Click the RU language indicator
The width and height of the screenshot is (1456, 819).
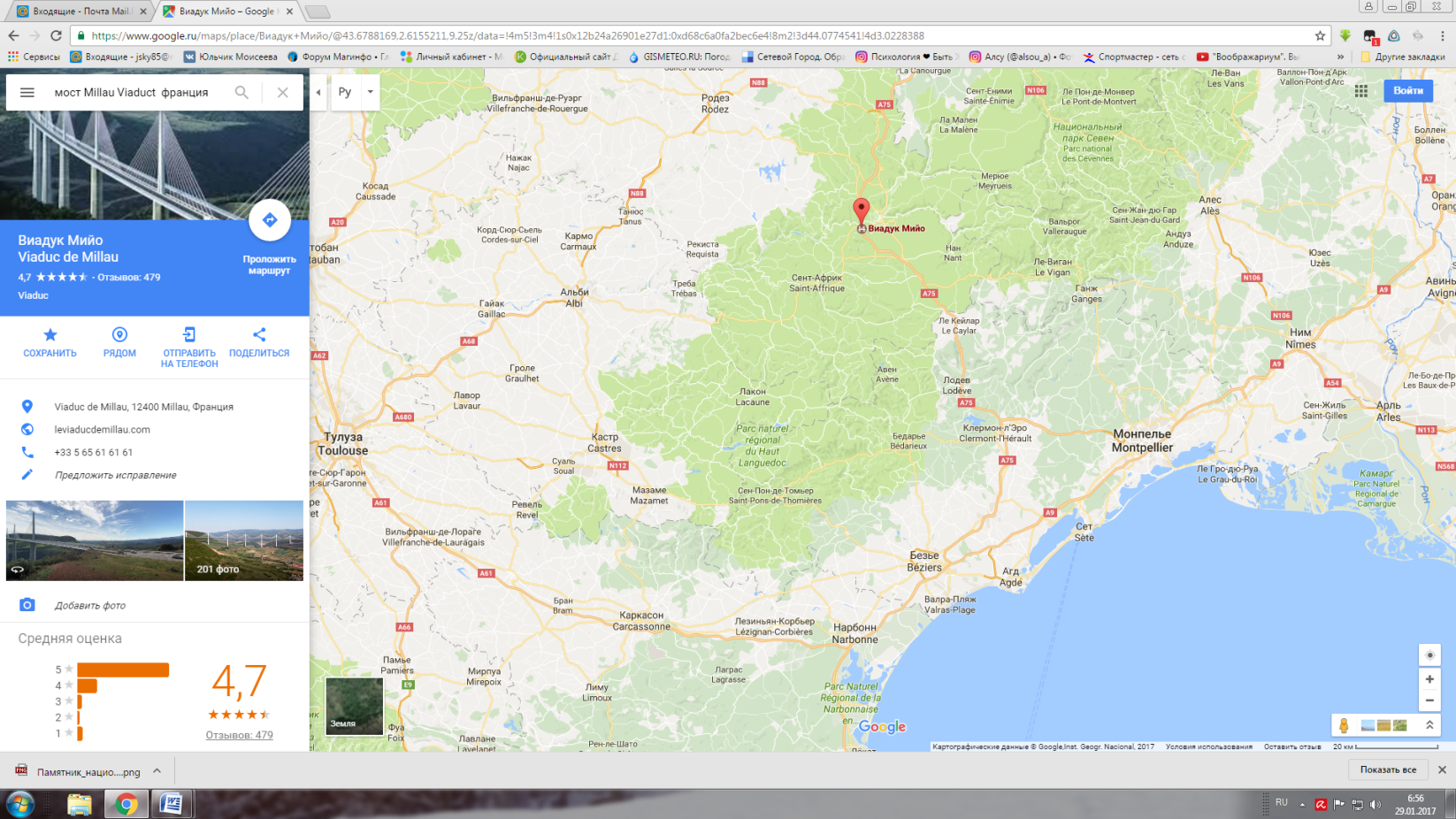tap(1281, 803)
